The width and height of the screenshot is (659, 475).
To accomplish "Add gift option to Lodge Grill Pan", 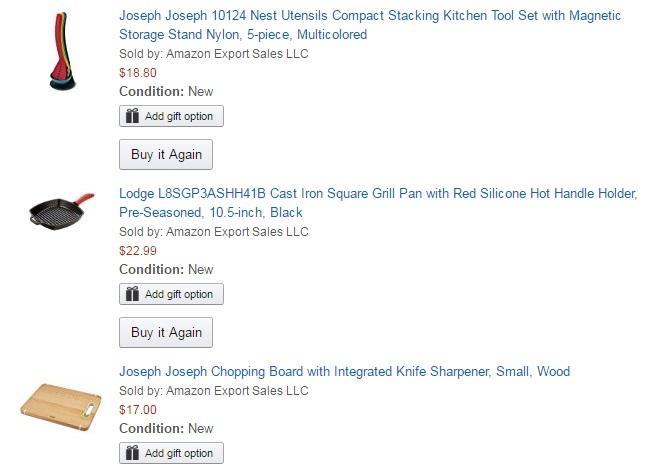I will 178,294.
